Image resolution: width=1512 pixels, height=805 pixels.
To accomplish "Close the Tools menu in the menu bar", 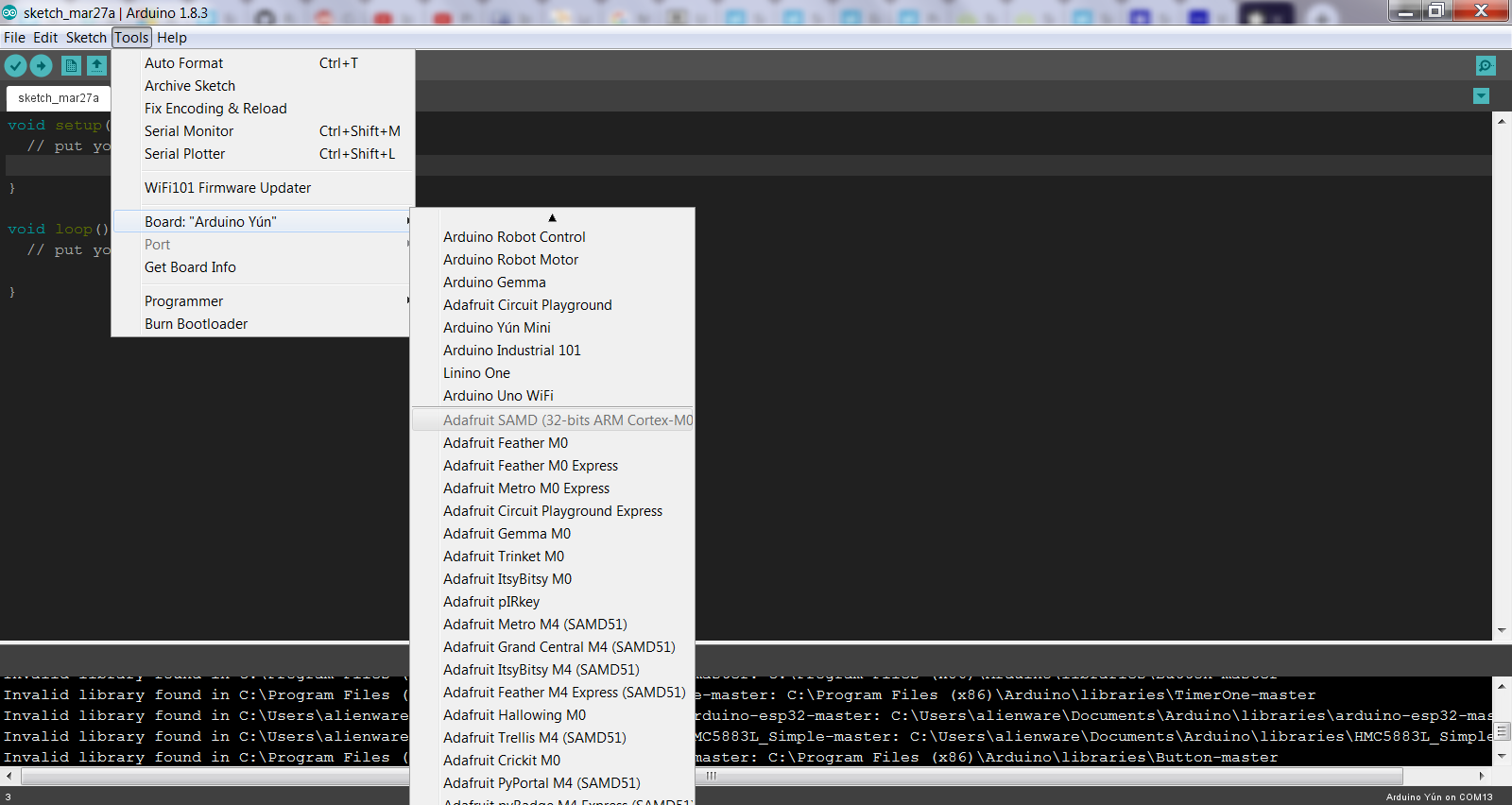I will [131, 38].
